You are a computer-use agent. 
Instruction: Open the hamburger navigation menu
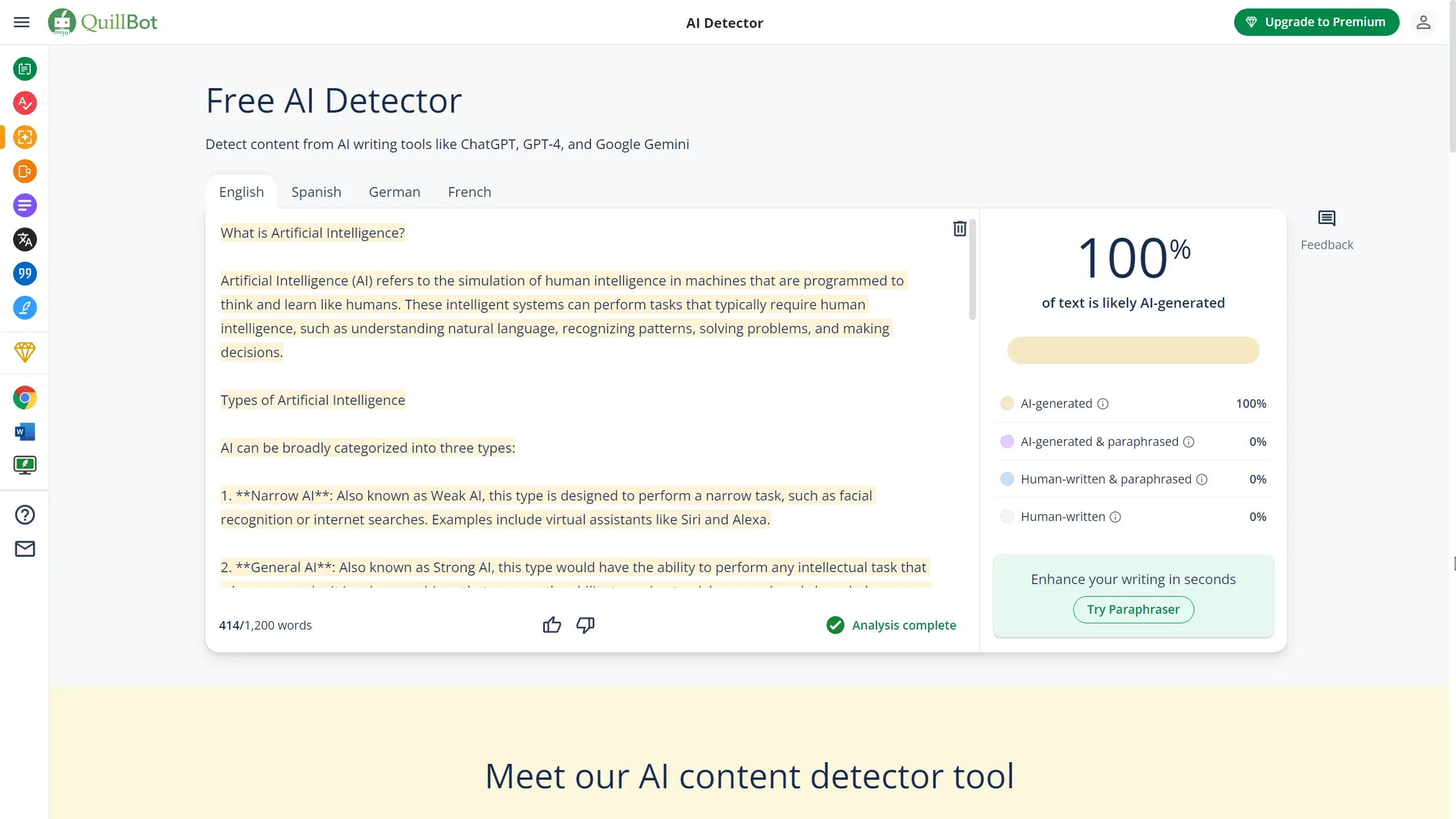[22, 22]
